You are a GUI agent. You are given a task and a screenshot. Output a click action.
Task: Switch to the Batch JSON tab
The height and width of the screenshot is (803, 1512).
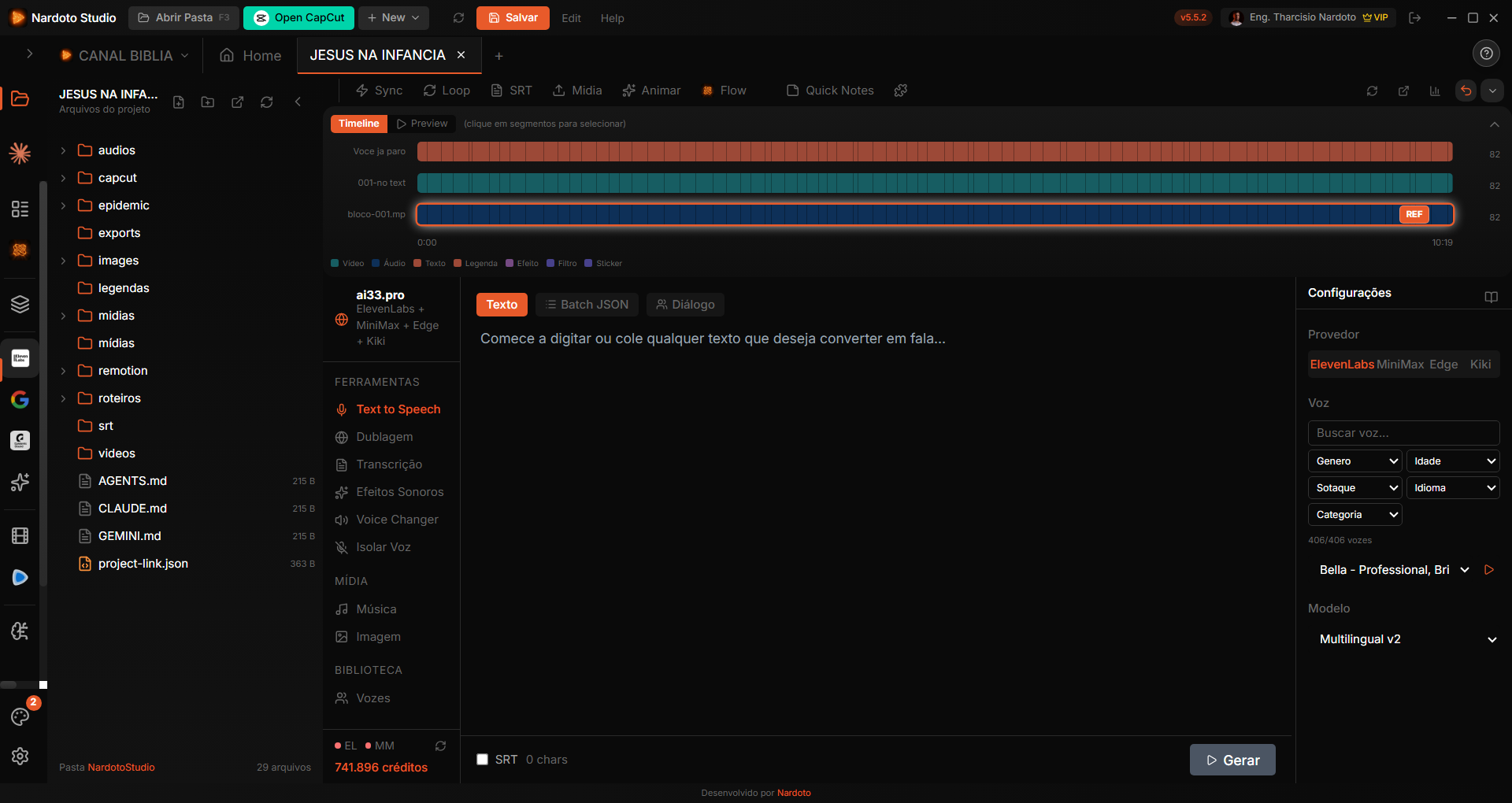pyautogui.click(x=587, y=305)
